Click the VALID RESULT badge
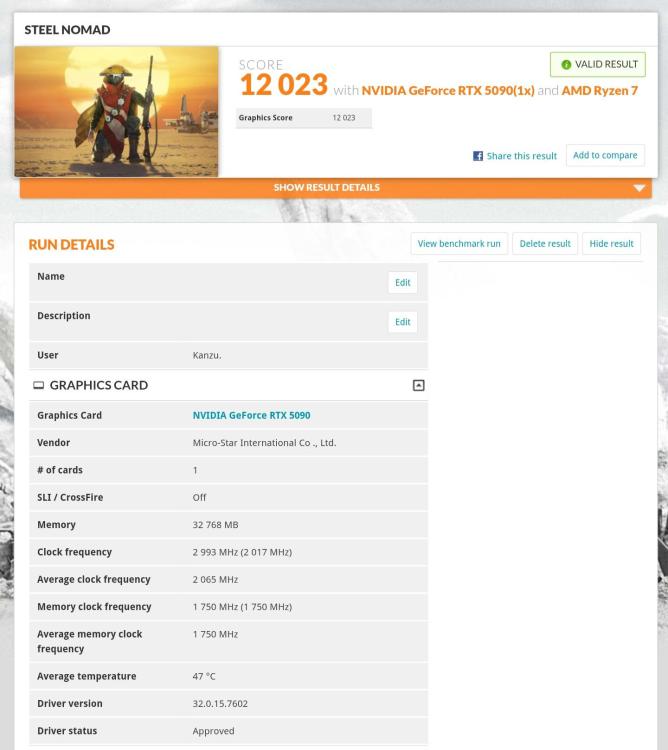 coord(598,65)
